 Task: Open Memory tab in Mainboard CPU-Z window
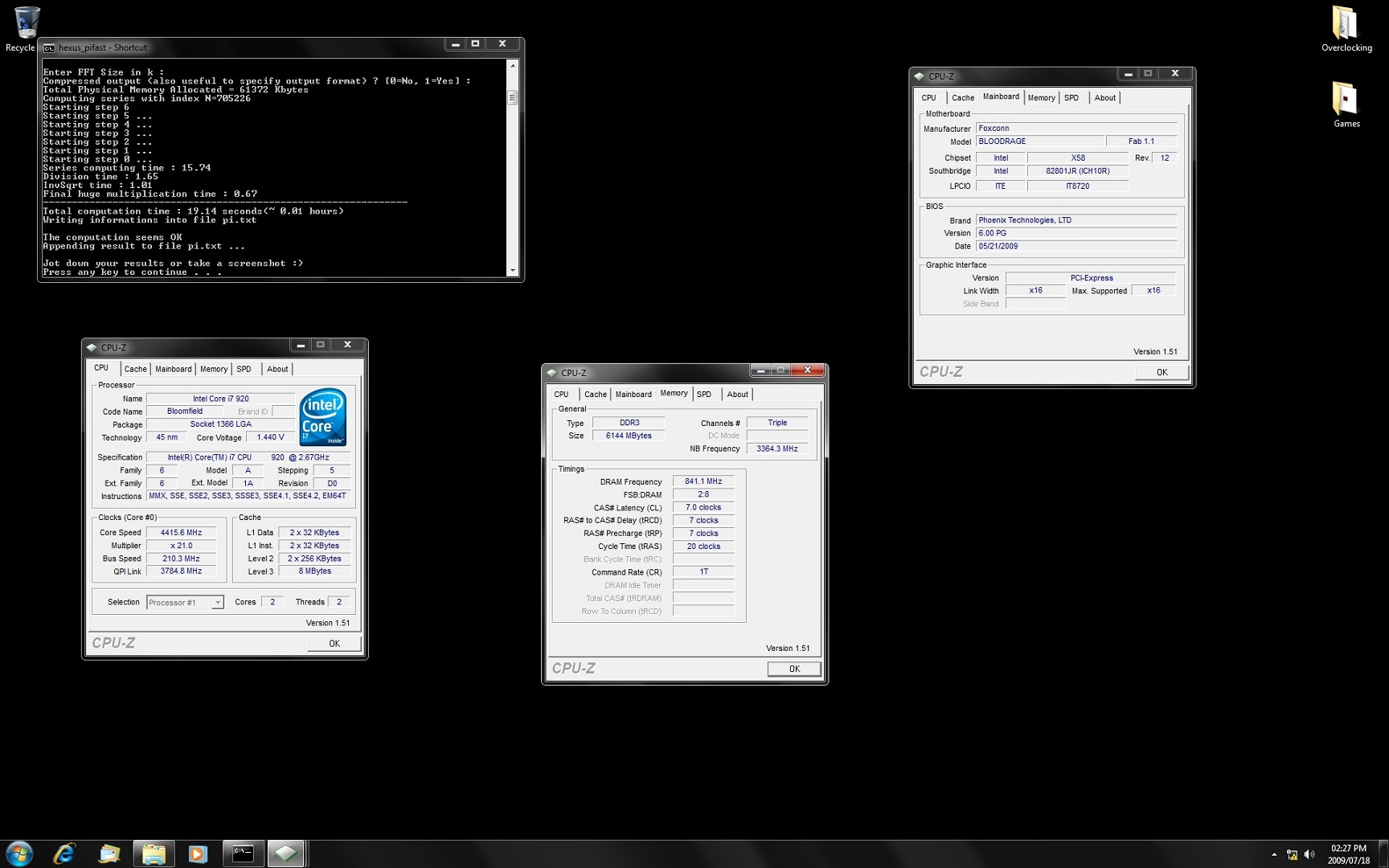coord(1042,97)
